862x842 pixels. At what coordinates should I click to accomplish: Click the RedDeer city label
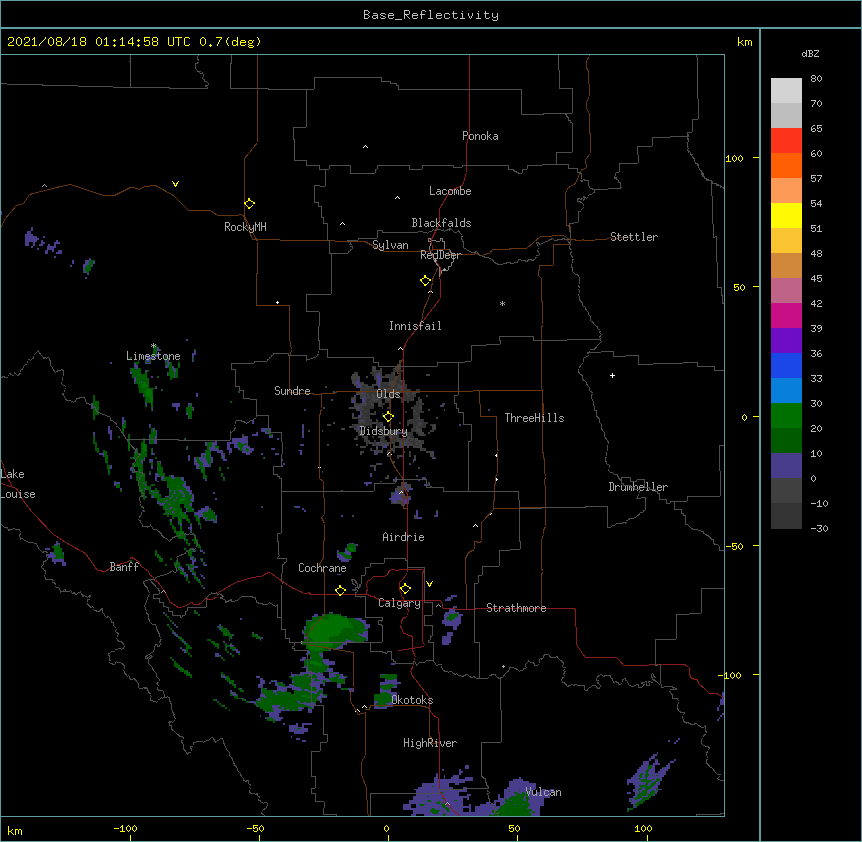coord(440,255)
